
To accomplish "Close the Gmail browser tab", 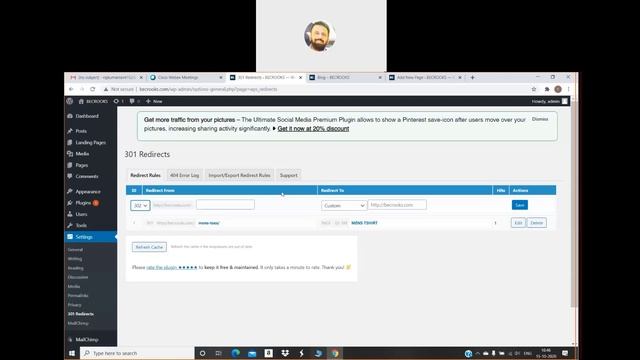I will [x=141, y=77].
